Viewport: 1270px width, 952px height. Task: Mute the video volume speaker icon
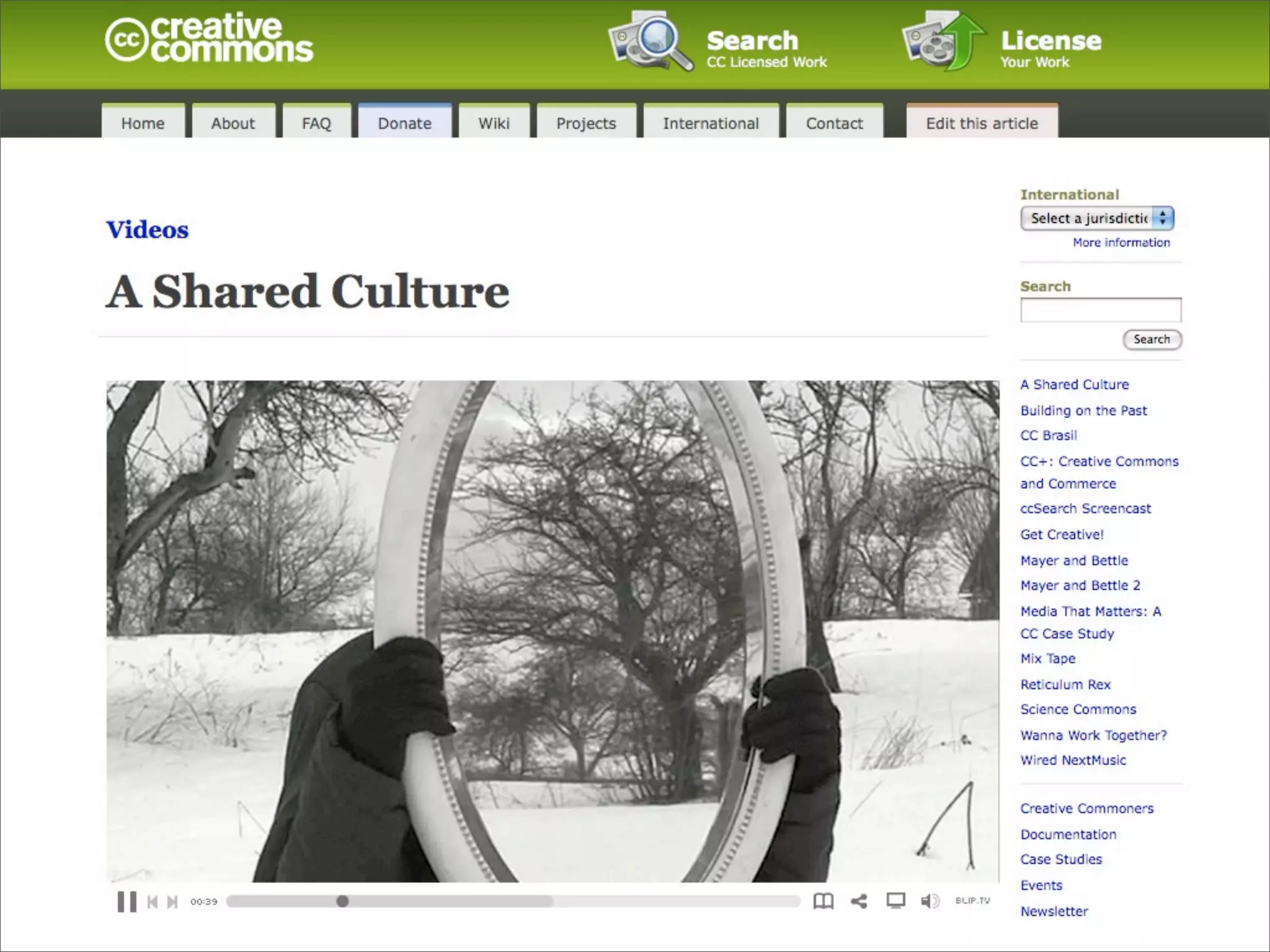pos(930,901)
